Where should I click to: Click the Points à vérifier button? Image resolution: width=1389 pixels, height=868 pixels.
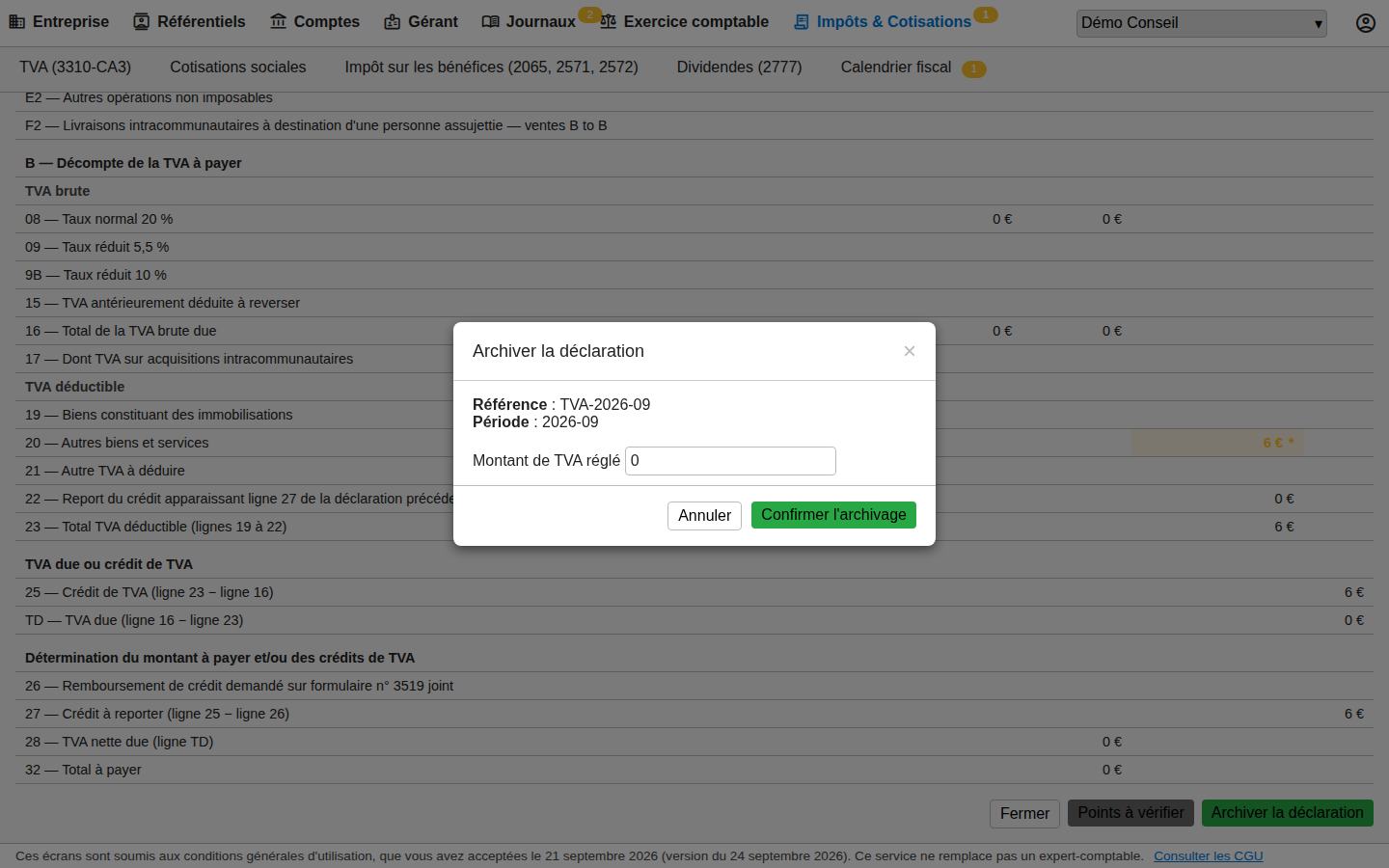coord(1130,813)
